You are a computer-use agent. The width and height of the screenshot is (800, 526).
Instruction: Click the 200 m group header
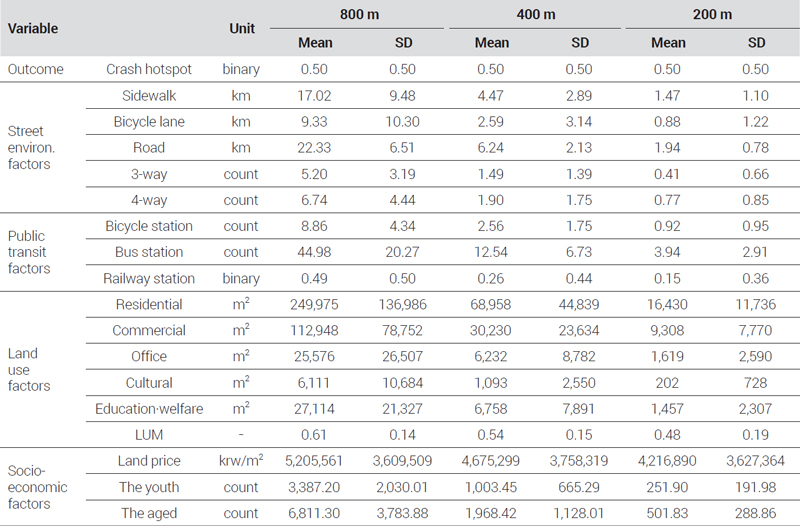click(712, 14)
